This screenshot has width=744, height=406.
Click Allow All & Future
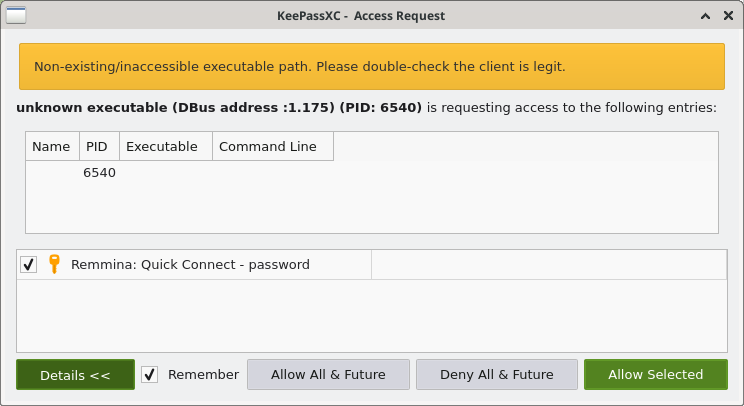pyautogui.click(x=328, y=375)
